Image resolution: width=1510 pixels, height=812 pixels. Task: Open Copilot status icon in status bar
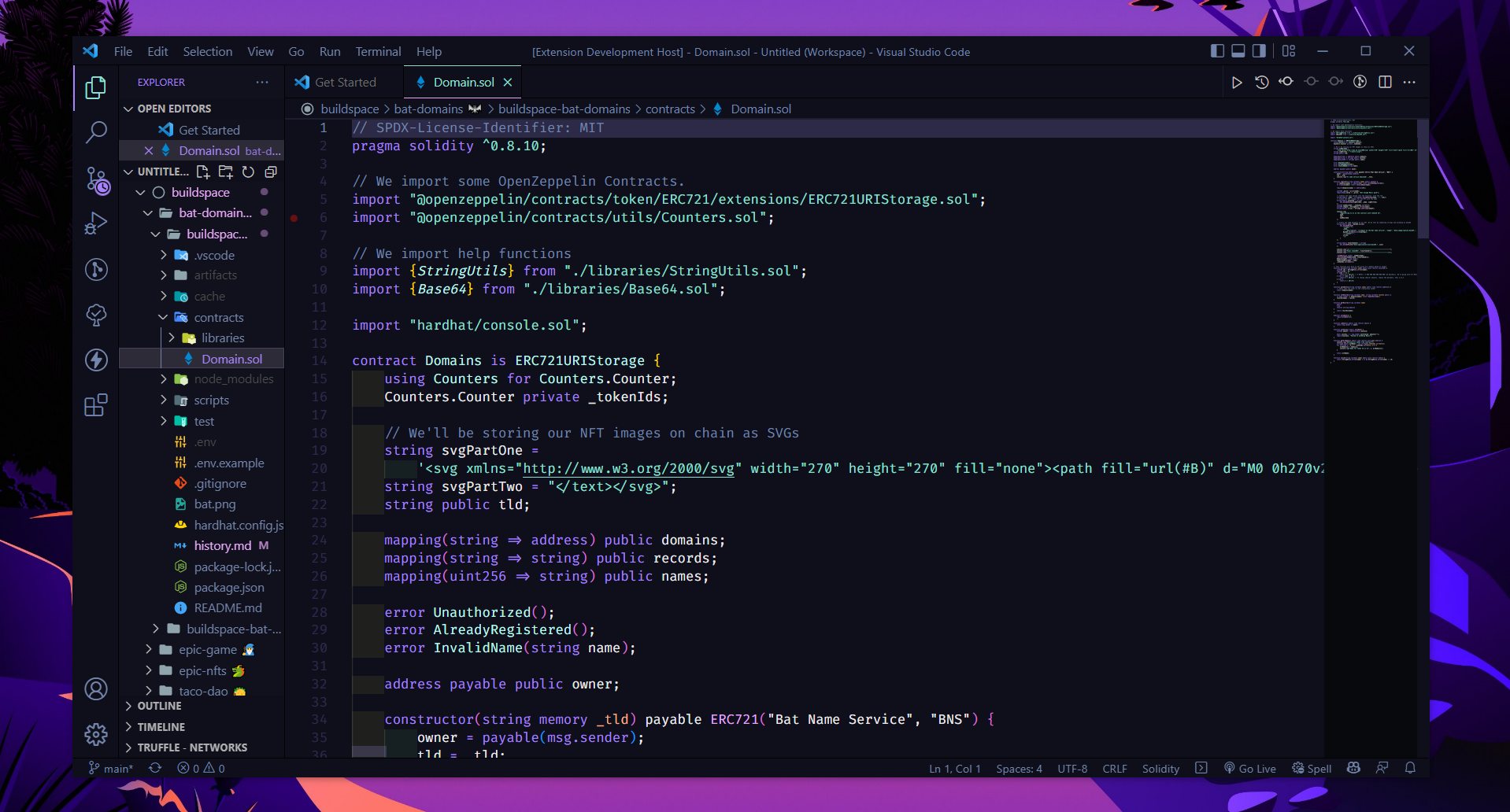click(x=1353, y=768)
